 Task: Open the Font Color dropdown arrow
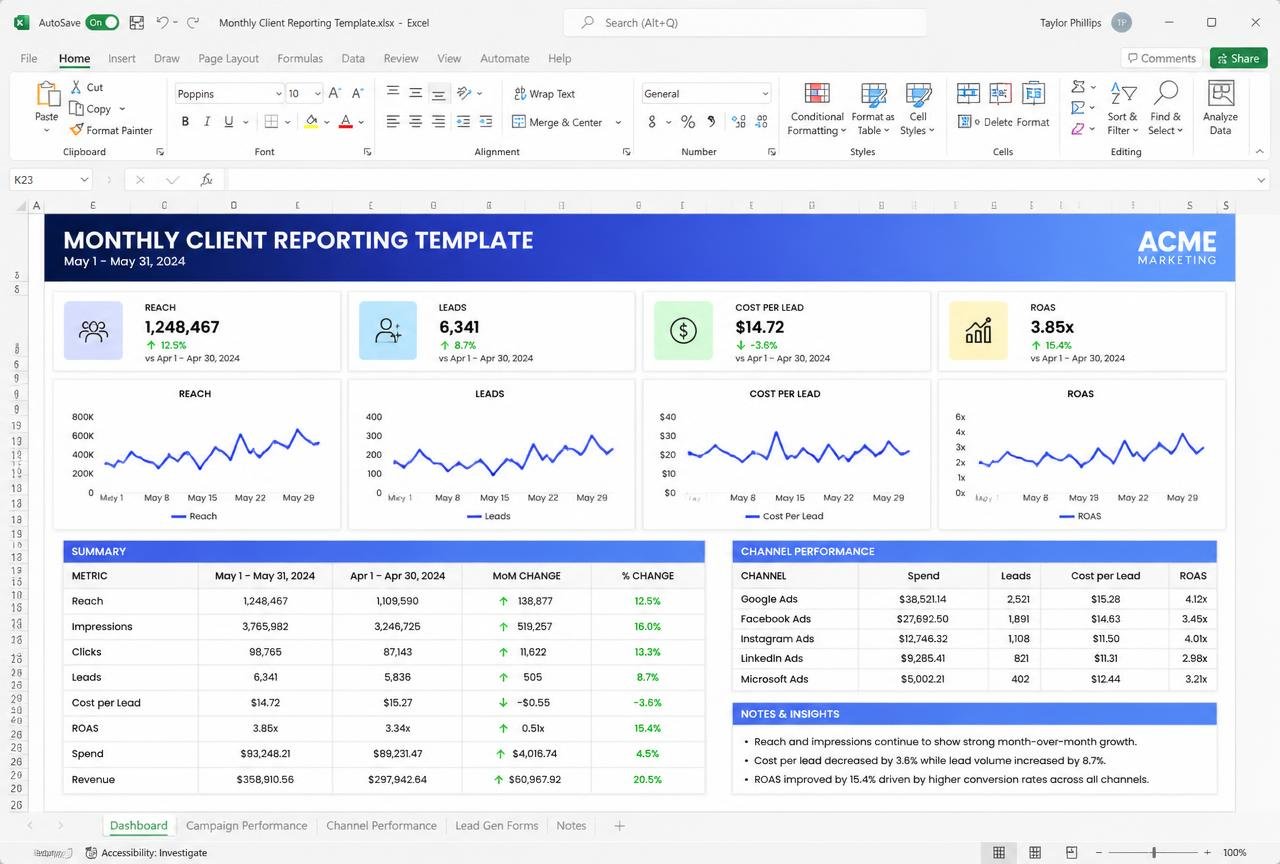coord(361,122)
